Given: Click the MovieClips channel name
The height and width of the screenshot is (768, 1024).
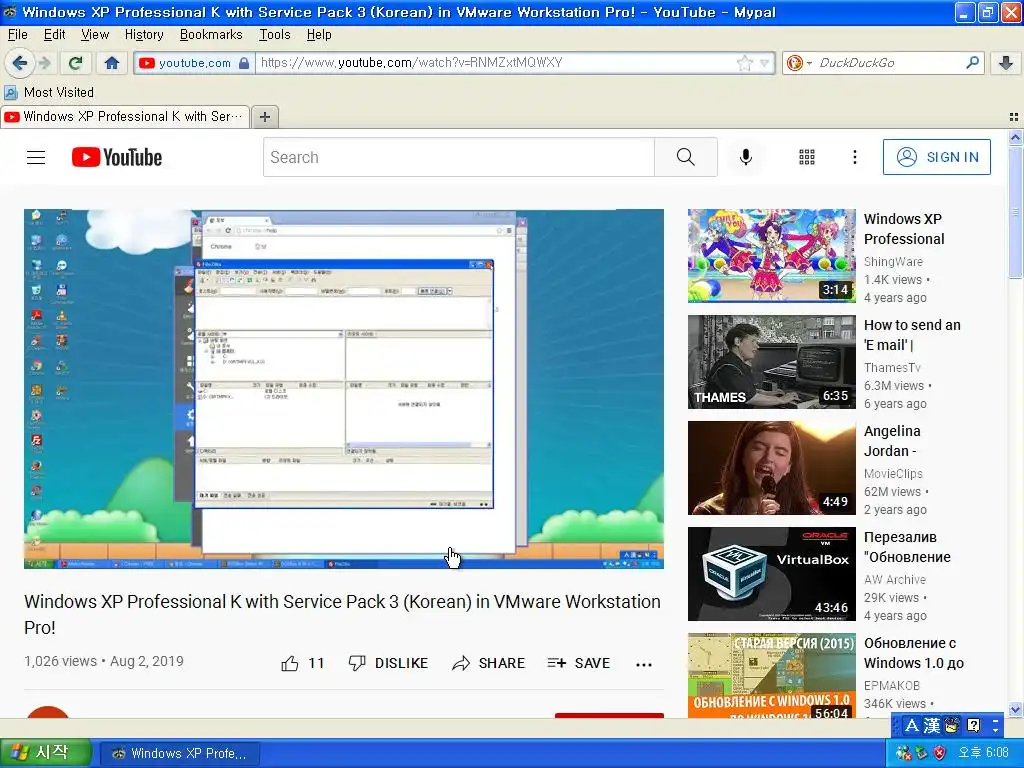Looking at the screenshot, I should click(893, 473).
